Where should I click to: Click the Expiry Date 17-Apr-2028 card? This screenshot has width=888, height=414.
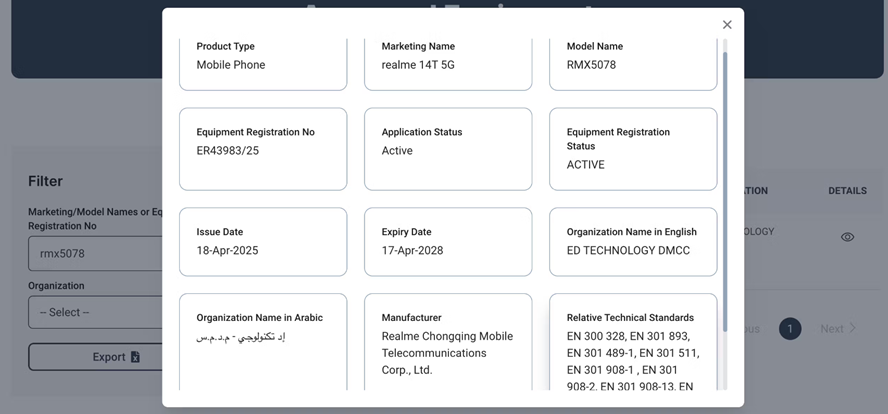448,242
